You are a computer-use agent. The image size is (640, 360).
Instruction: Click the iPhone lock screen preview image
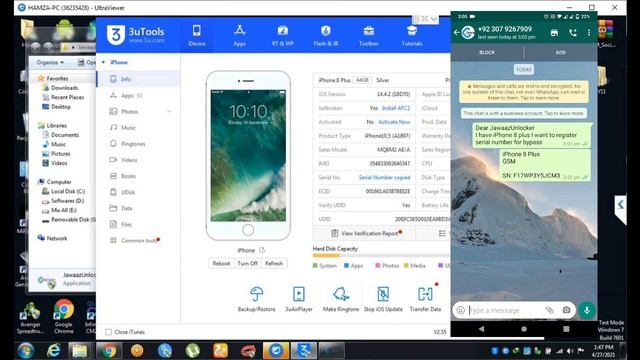tap(248, 156)
